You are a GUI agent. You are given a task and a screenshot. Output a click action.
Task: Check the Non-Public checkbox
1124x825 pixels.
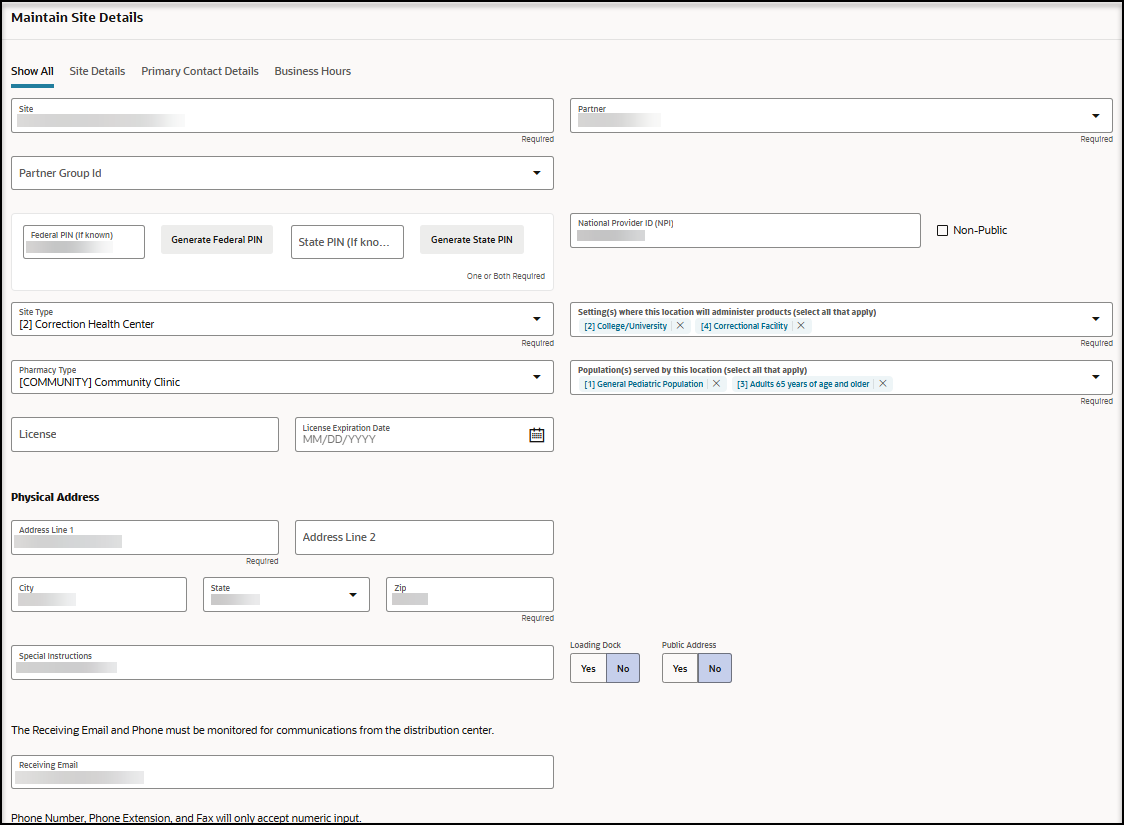pyautogui.click(x=942, y=230)
